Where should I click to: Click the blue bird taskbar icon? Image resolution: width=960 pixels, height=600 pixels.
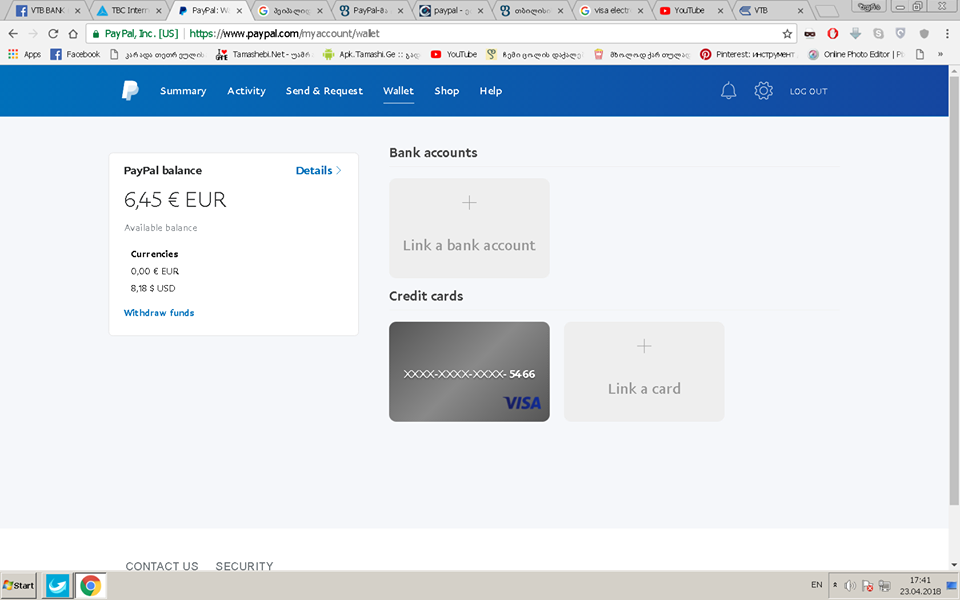58,586
